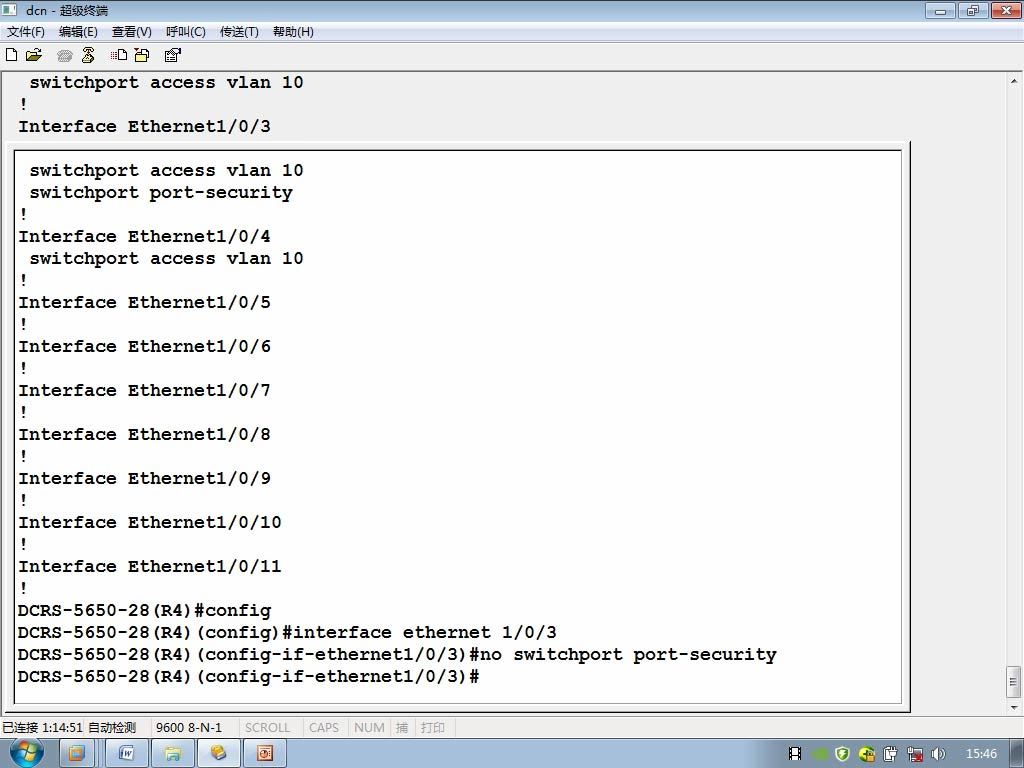Image resolution: width=1024 pixels, height=768 pixels.
Task: Click the 'Interface Ethernet1/0/6' line
Action: [x=144, y=347]
